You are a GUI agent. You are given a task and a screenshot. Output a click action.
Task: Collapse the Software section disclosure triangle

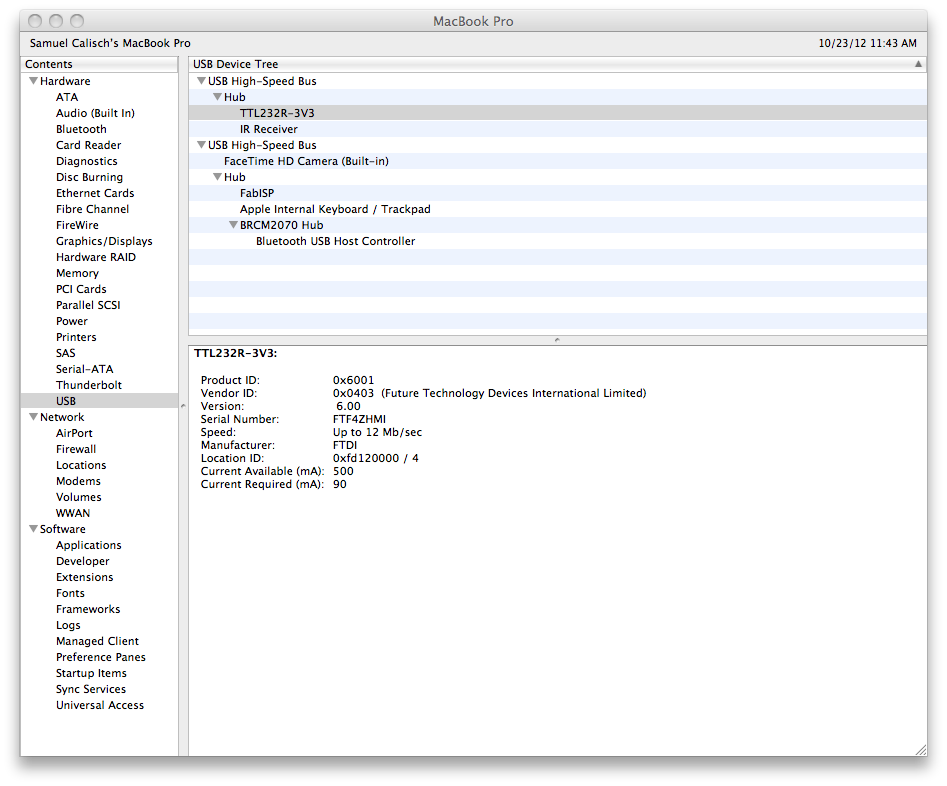click(34, 529)
